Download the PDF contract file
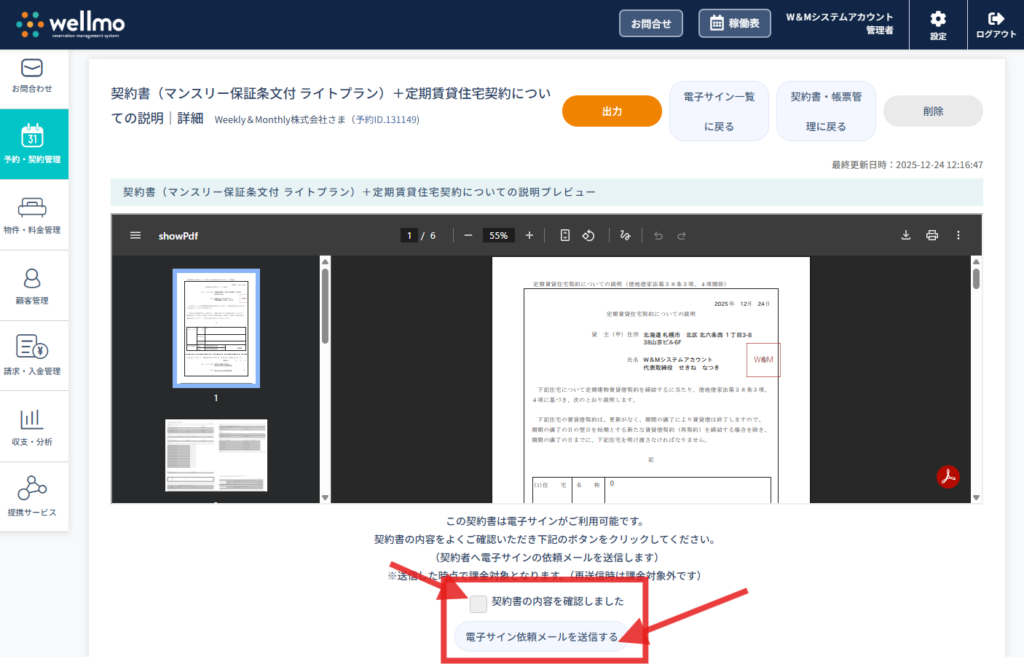This screenshot has width=1024, height=664. coord(906,236)
